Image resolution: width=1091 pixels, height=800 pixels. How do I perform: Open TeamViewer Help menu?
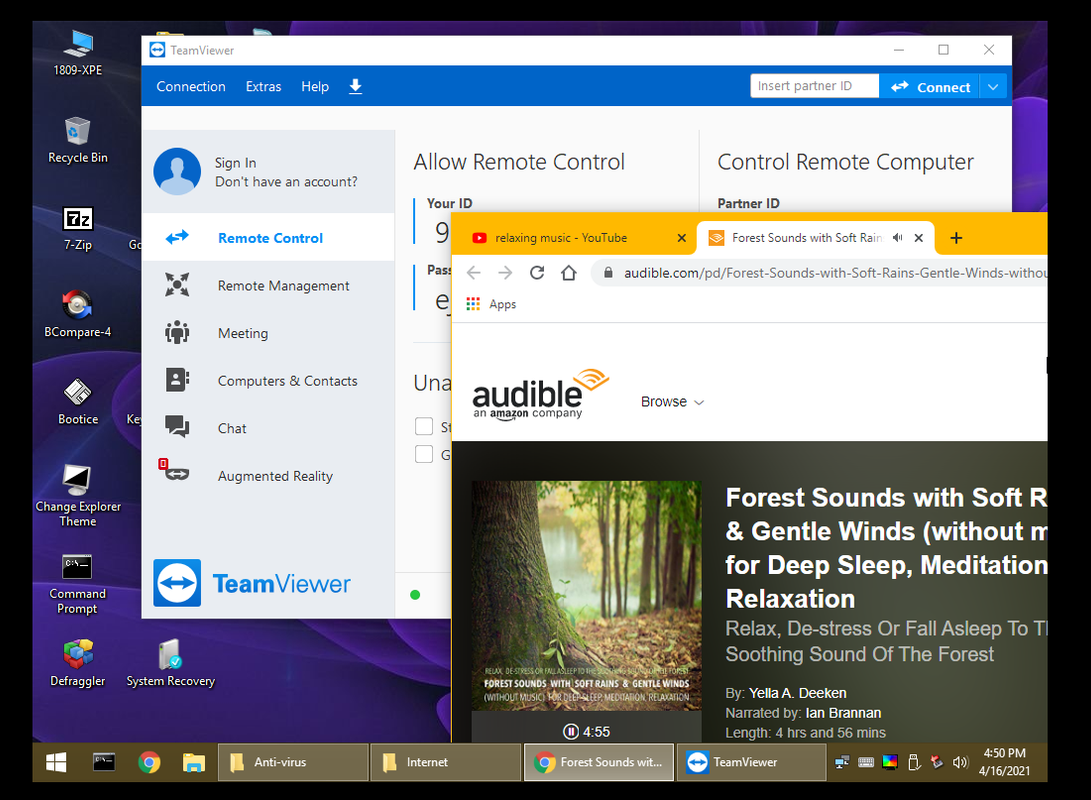314,86
